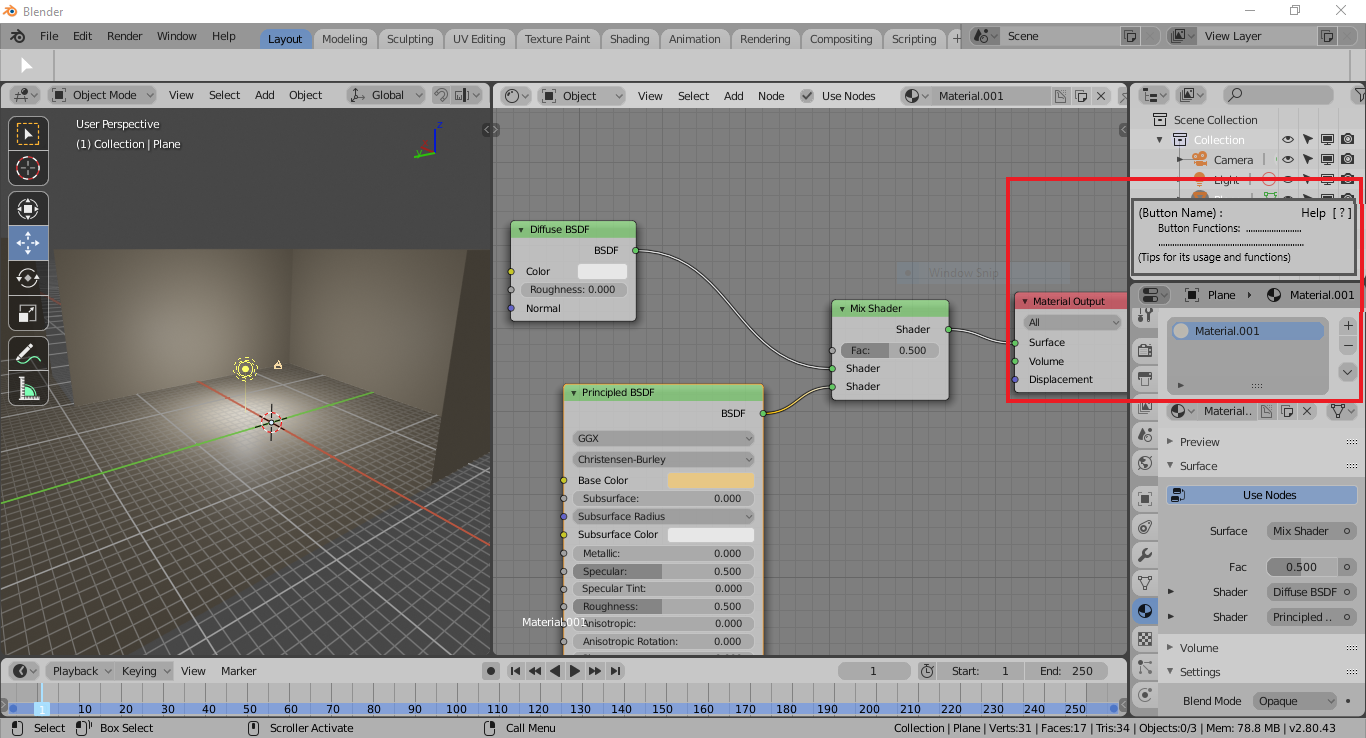Open the GGX distribution dropdown
1366x738 pixels.
(x=663, y=438)
